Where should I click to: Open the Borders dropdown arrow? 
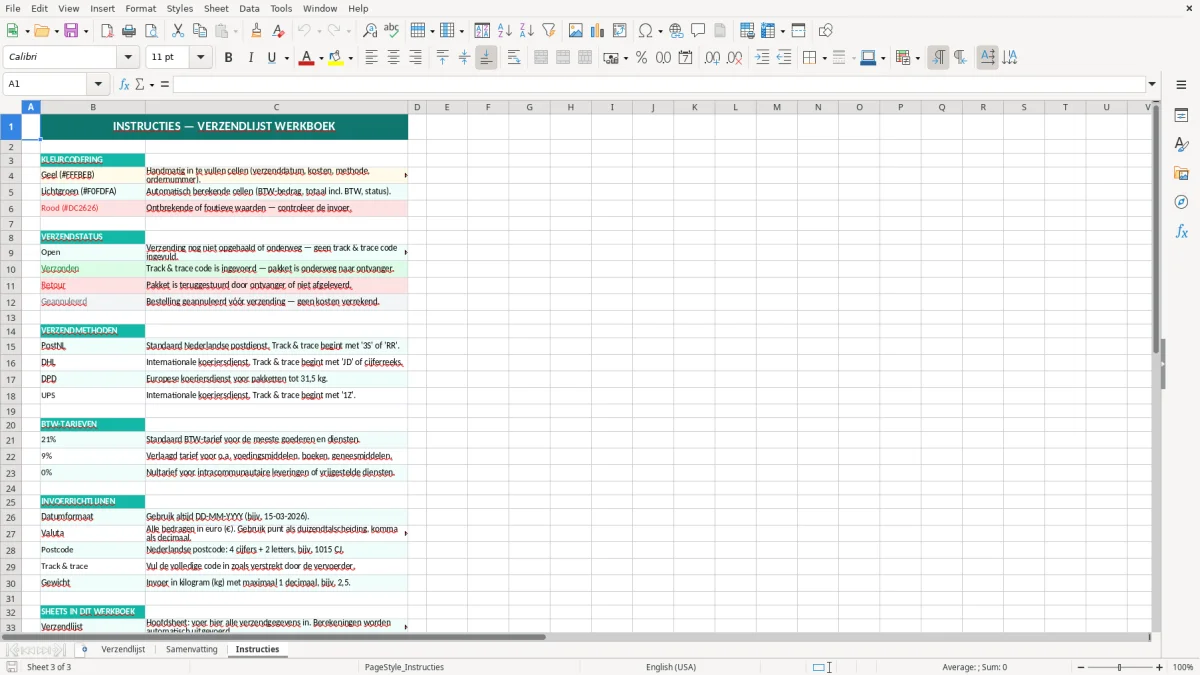pyautogui.click(x=824, y=58)
